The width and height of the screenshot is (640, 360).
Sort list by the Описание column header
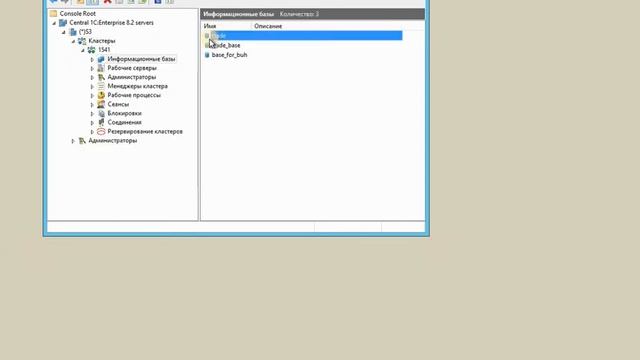(x=268, y=26)
